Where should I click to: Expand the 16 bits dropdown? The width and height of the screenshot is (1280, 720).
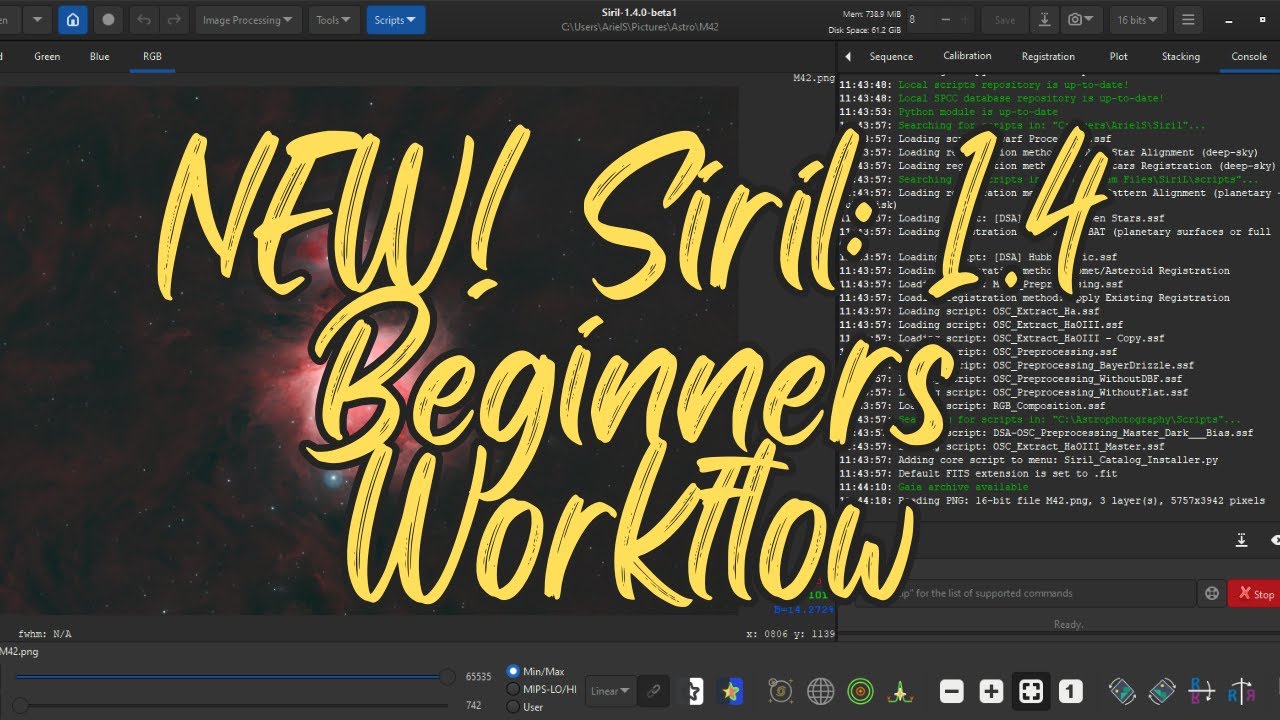click(1139, 20)
